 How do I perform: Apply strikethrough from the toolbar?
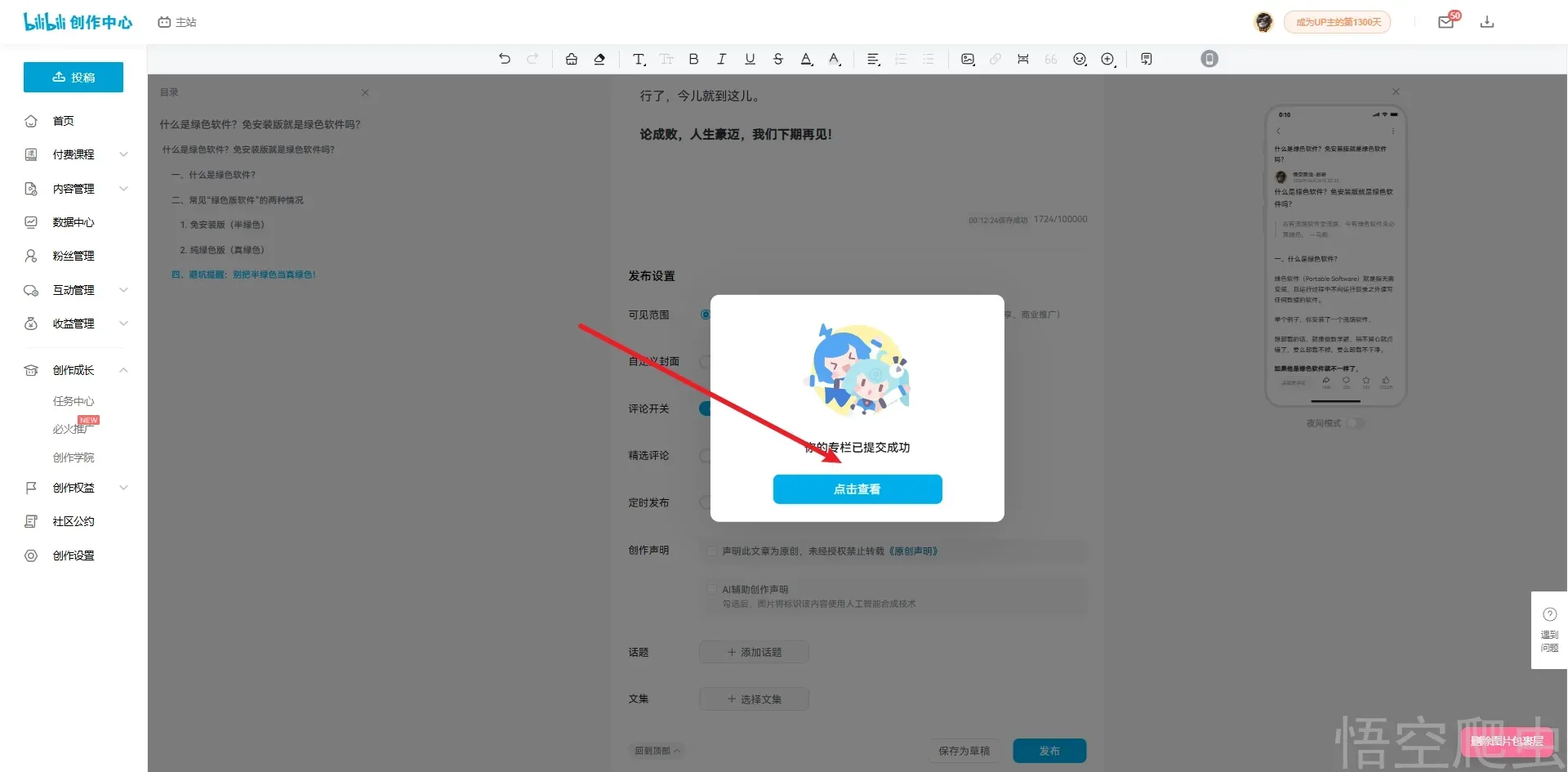pos(777,59)
